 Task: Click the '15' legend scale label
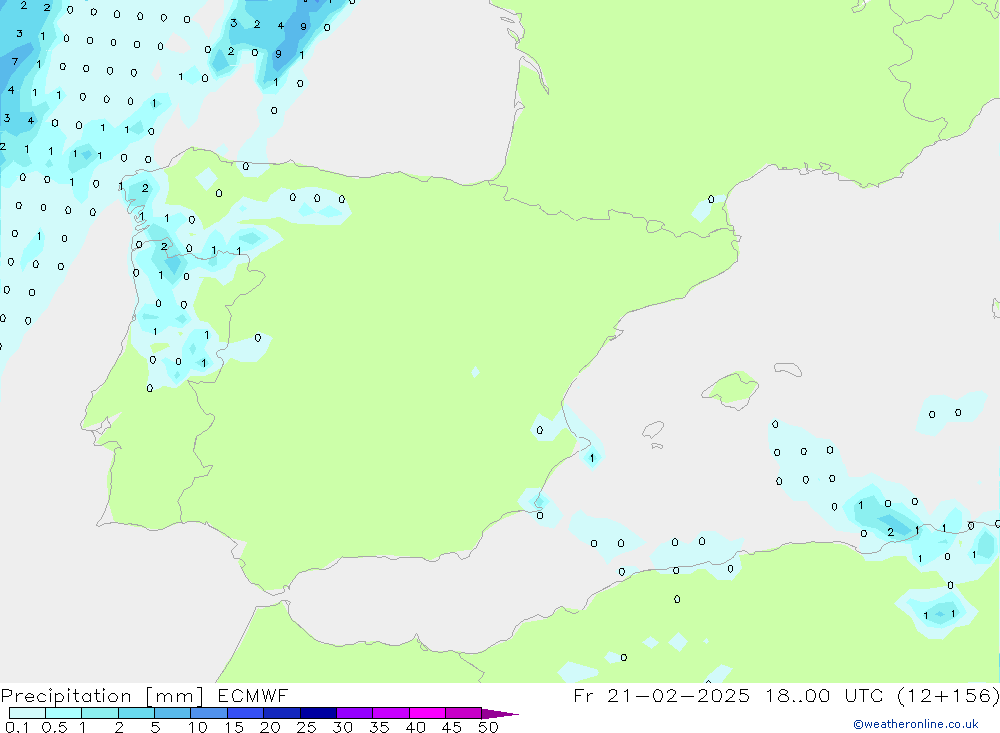(x=234, y=727)
